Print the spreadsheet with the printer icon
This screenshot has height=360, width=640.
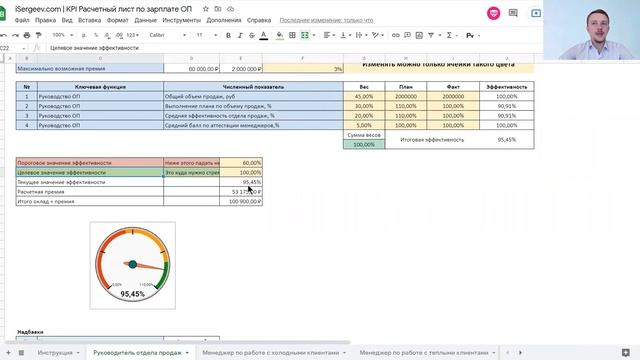pos(27,36)
